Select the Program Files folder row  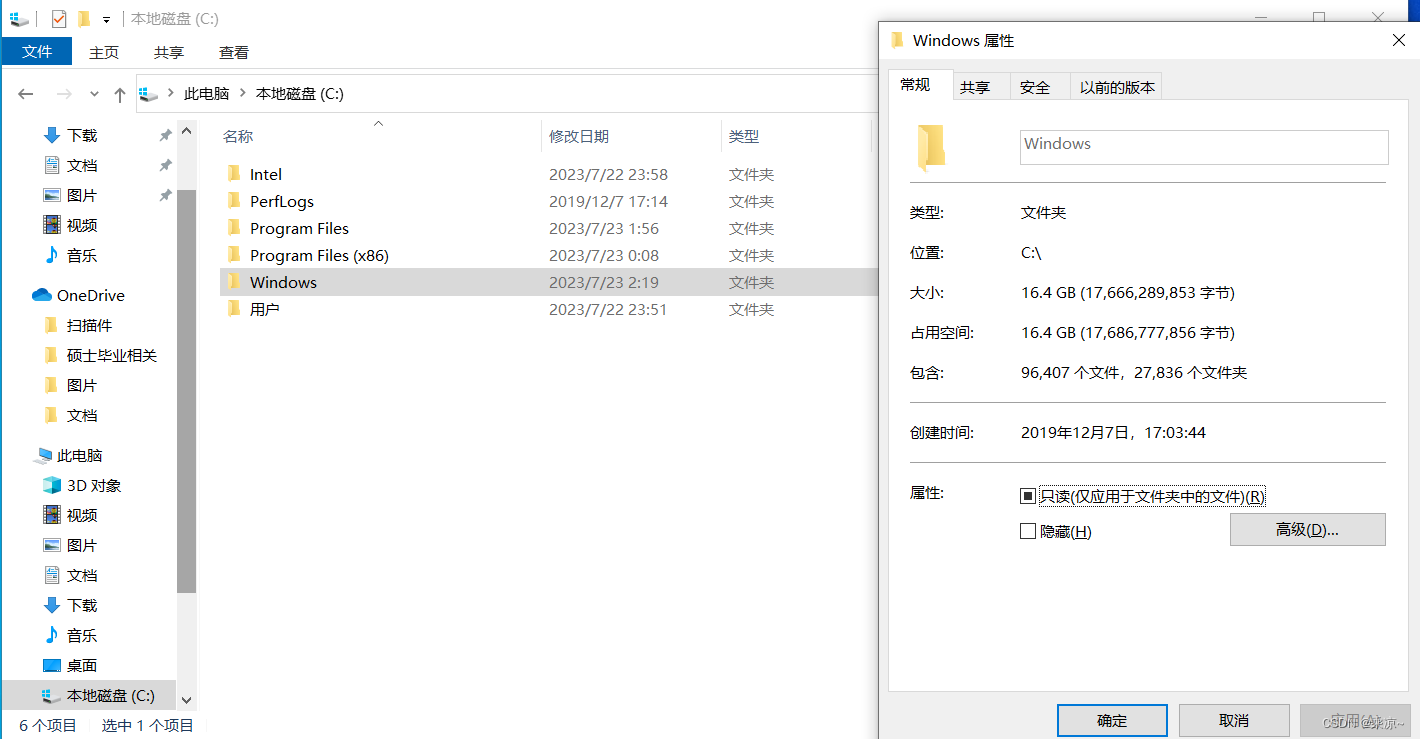[548, 228]
